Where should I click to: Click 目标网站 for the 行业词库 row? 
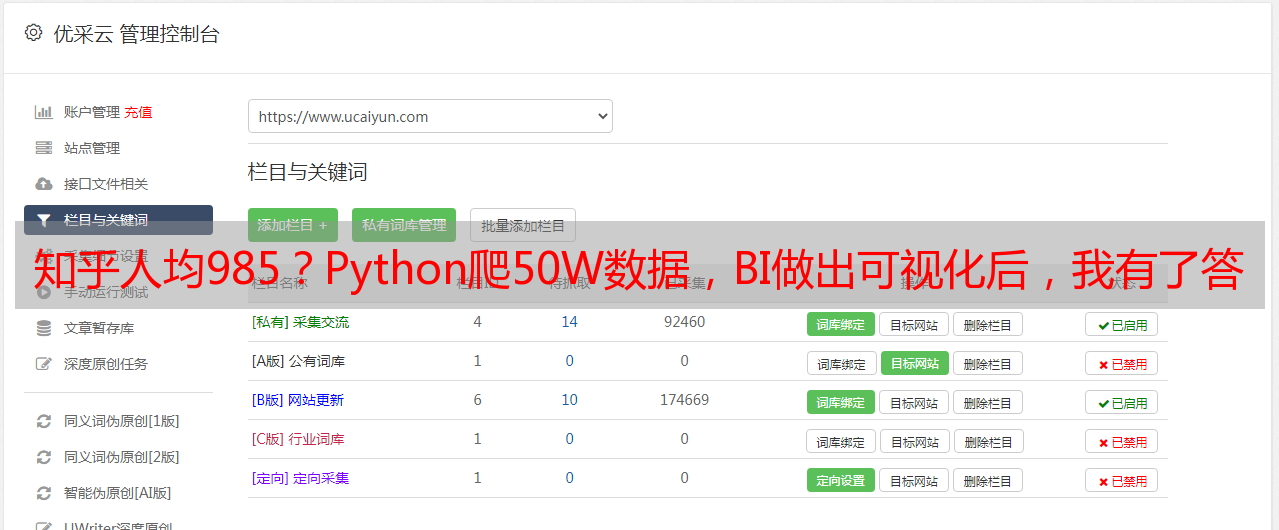click(x=915, y=441)
